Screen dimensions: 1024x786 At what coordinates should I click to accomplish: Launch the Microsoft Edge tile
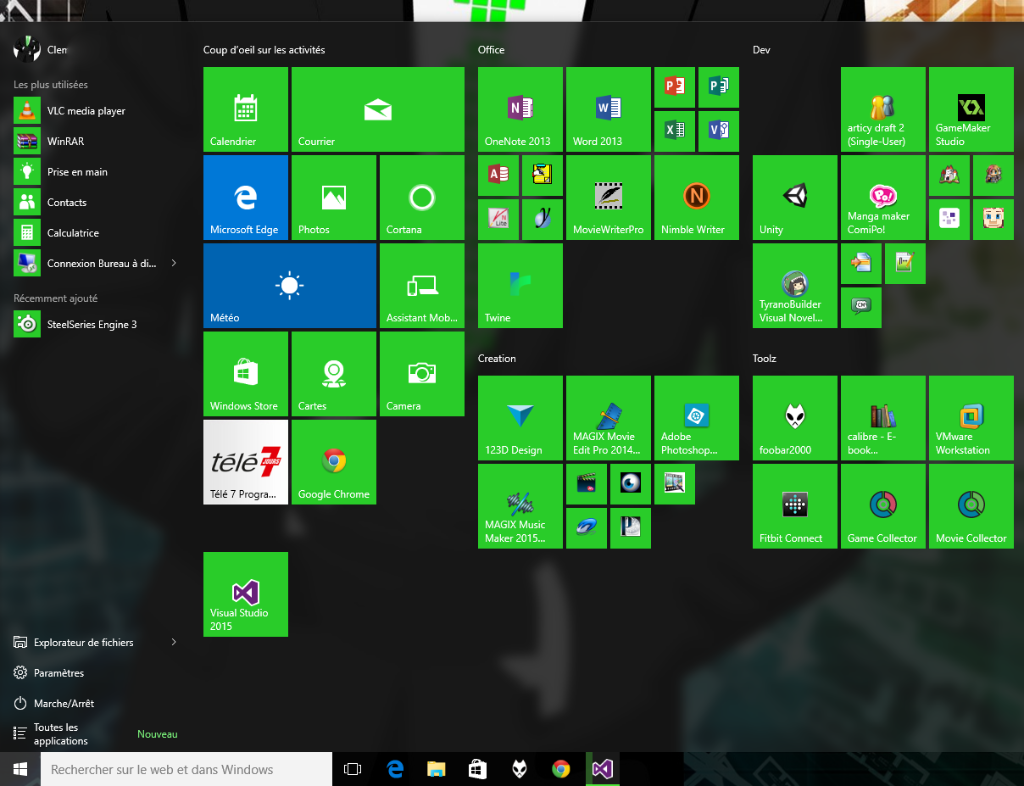[x=246, y=197]
